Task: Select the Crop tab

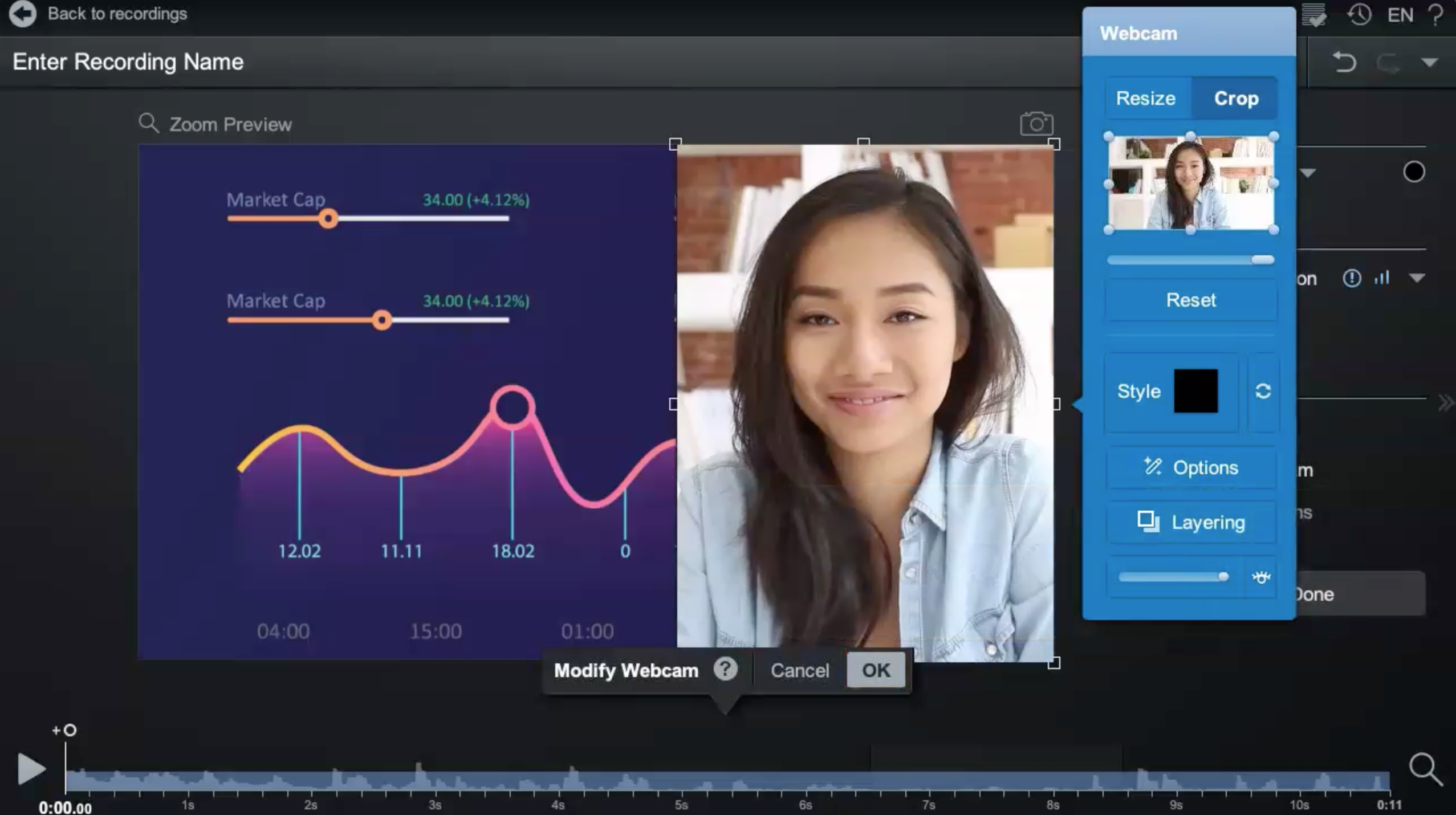Action: click(x=1235, y=99)
